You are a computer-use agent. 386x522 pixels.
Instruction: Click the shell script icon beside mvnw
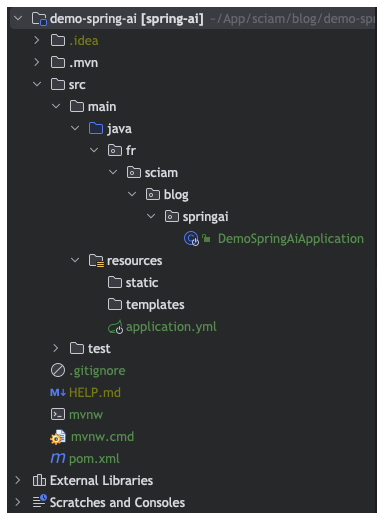(x=58, y=414)
